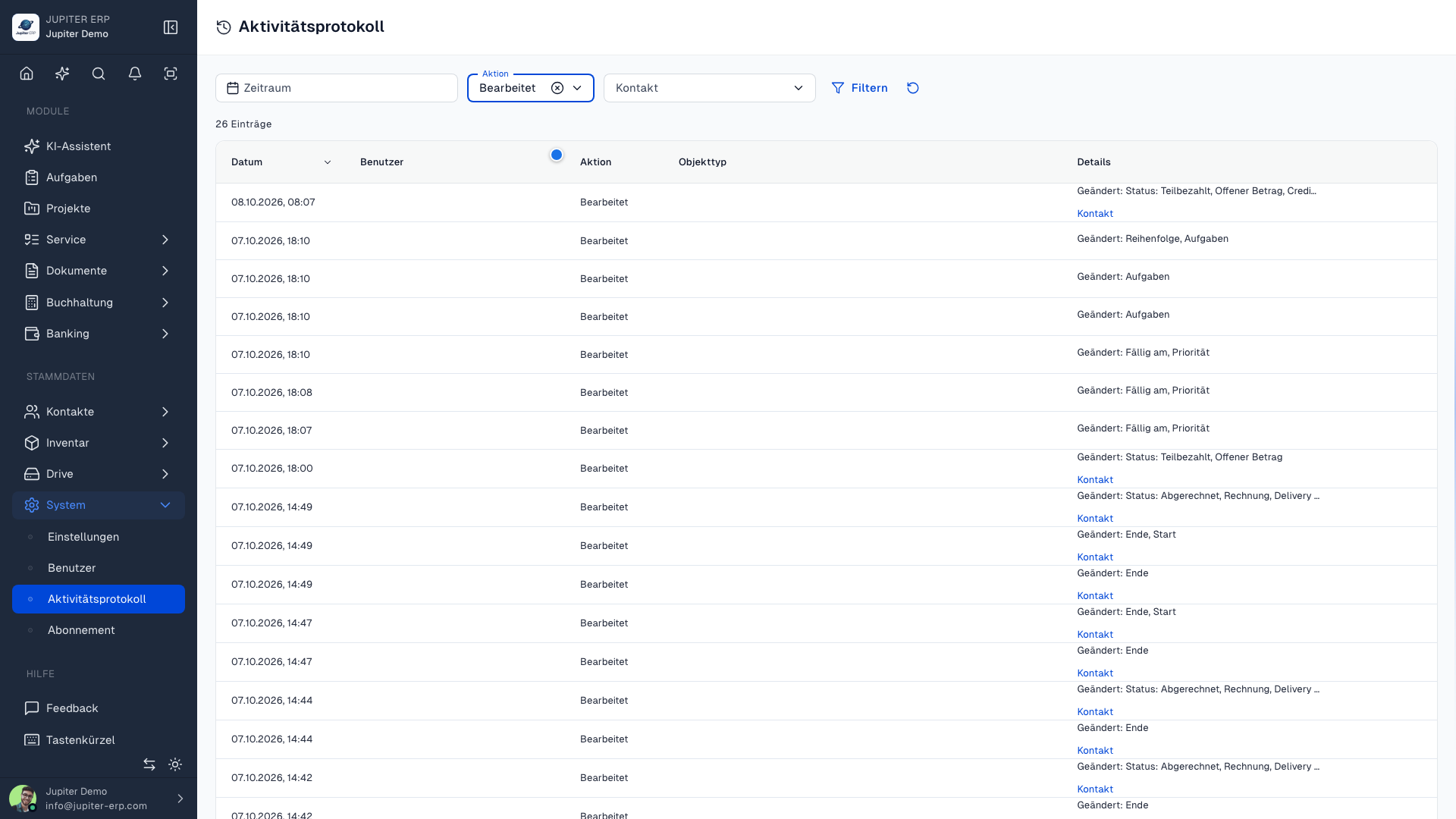This screenshot has height=819, width=1456.
Task: Open the Projekte module
Action: point(99,209)
